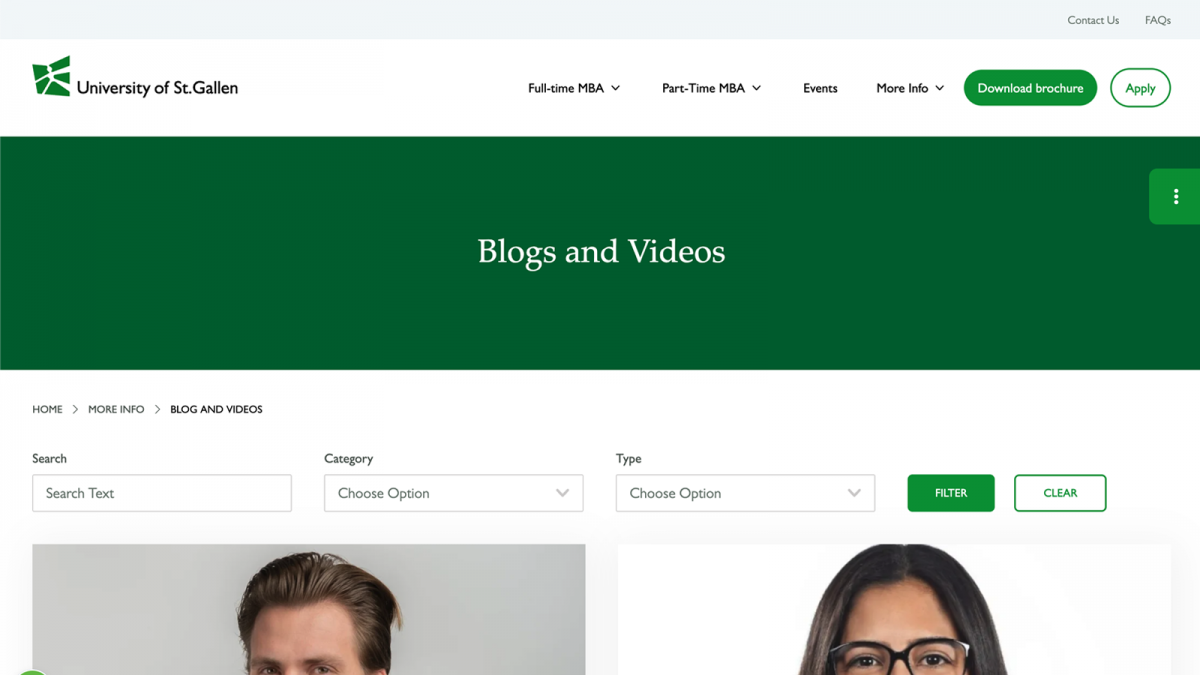This screenshot has width=1200, height=675.
Task: Open the green three-dot side menu
Action: 1175,197
